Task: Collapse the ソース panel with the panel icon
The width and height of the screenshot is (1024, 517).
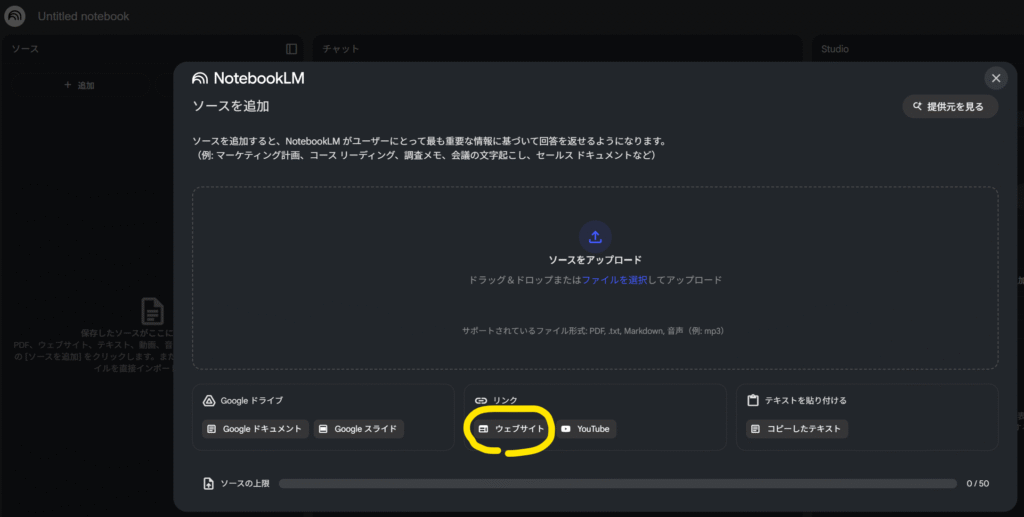Action: [291, 49]
